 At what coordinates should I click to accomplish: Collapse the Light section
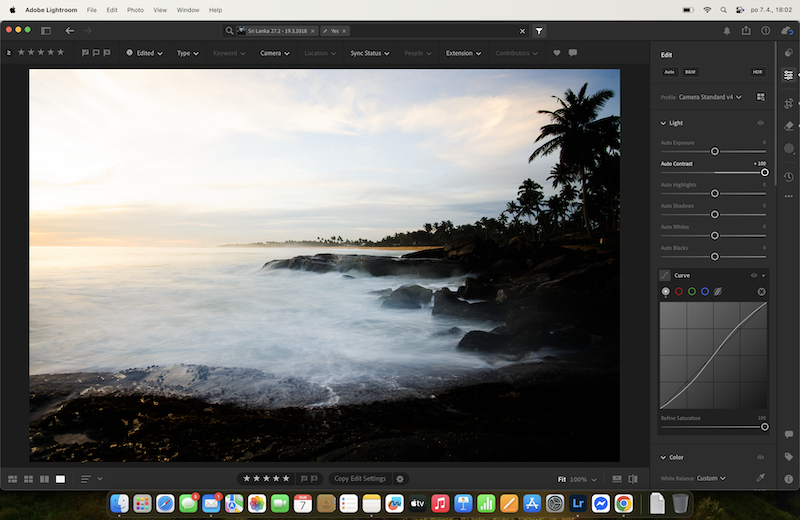[663, 123]
